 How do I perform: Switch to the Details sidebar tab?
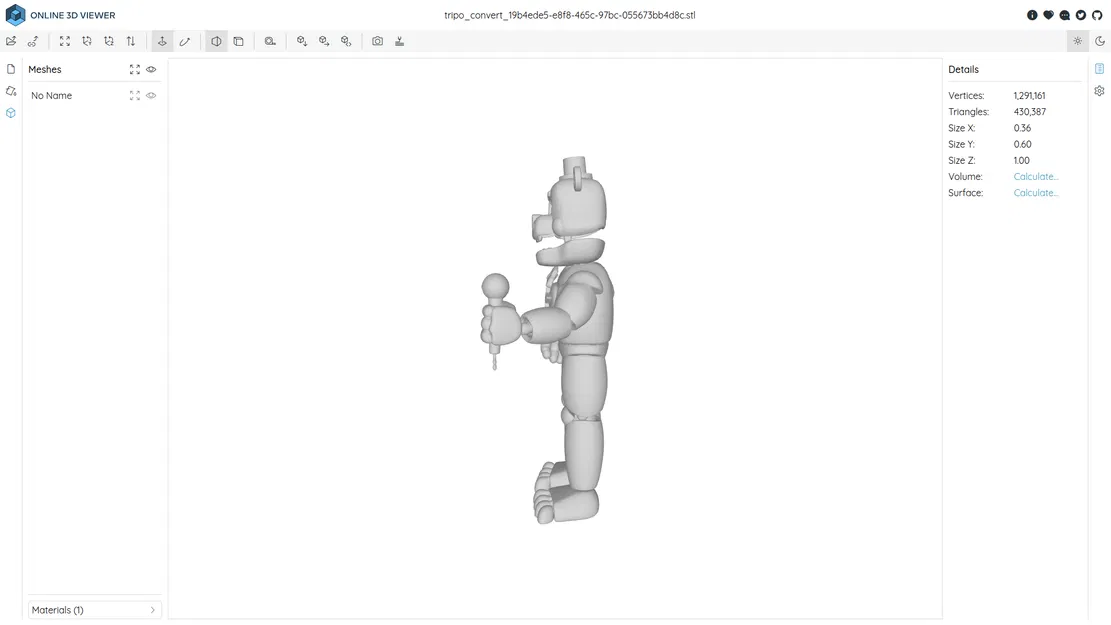coord(1099,68)
